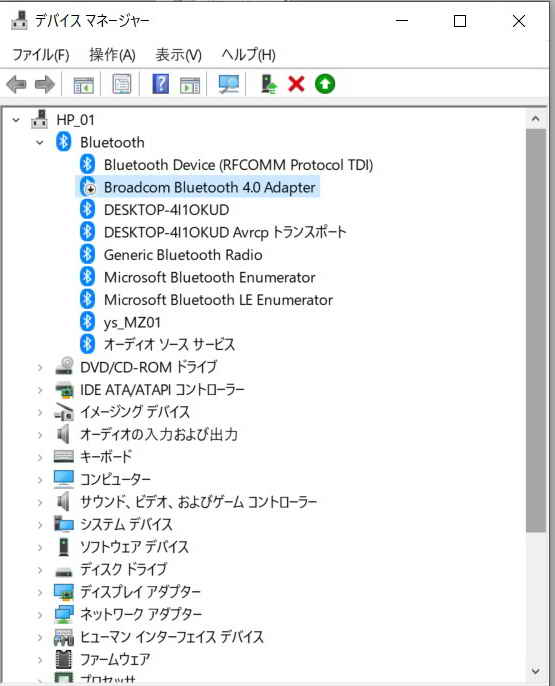Click the ソフトウェア デバイス icon

coord(64,546)
